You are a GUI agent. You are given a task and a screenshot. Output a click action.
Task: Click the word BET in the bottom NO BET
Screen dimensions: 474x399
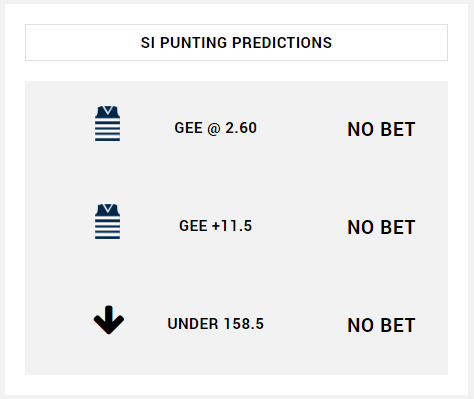pos(398,325)
